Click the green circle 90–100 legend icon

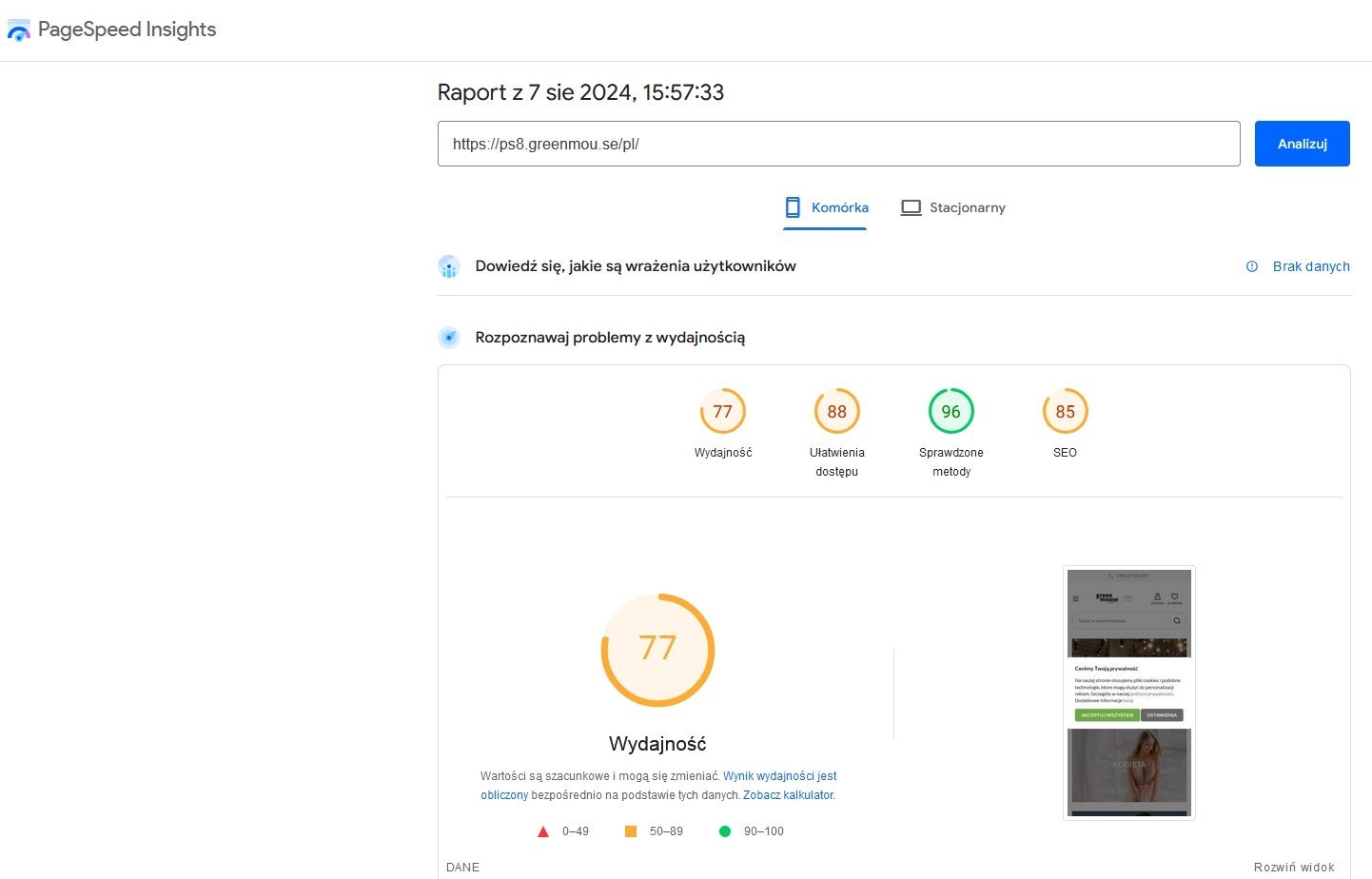point(725,831)
